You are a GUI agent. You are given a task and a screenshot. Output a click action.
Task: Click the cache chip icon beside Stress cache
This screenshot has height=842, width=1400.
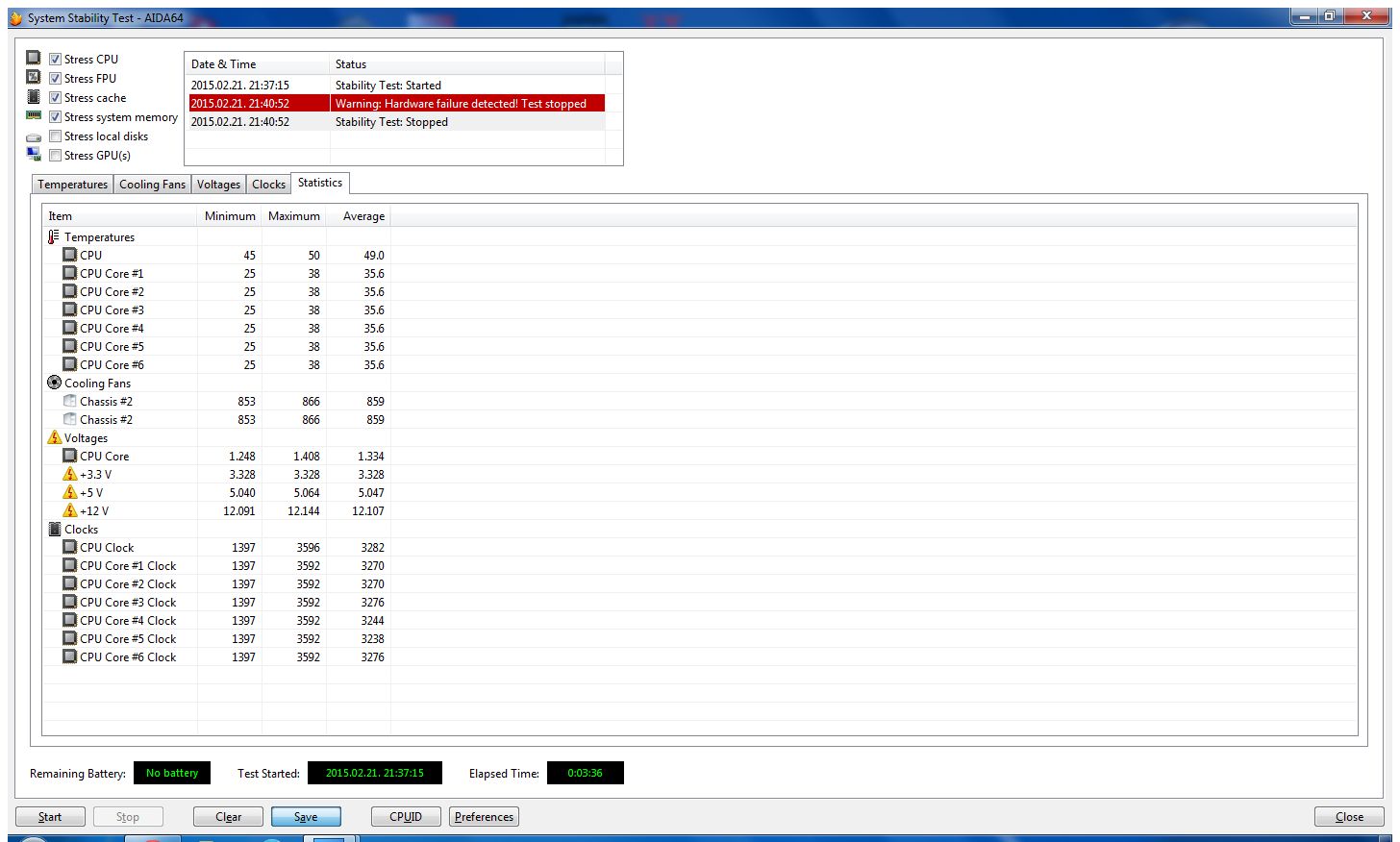pyautogui.click(x=34, y=96)
